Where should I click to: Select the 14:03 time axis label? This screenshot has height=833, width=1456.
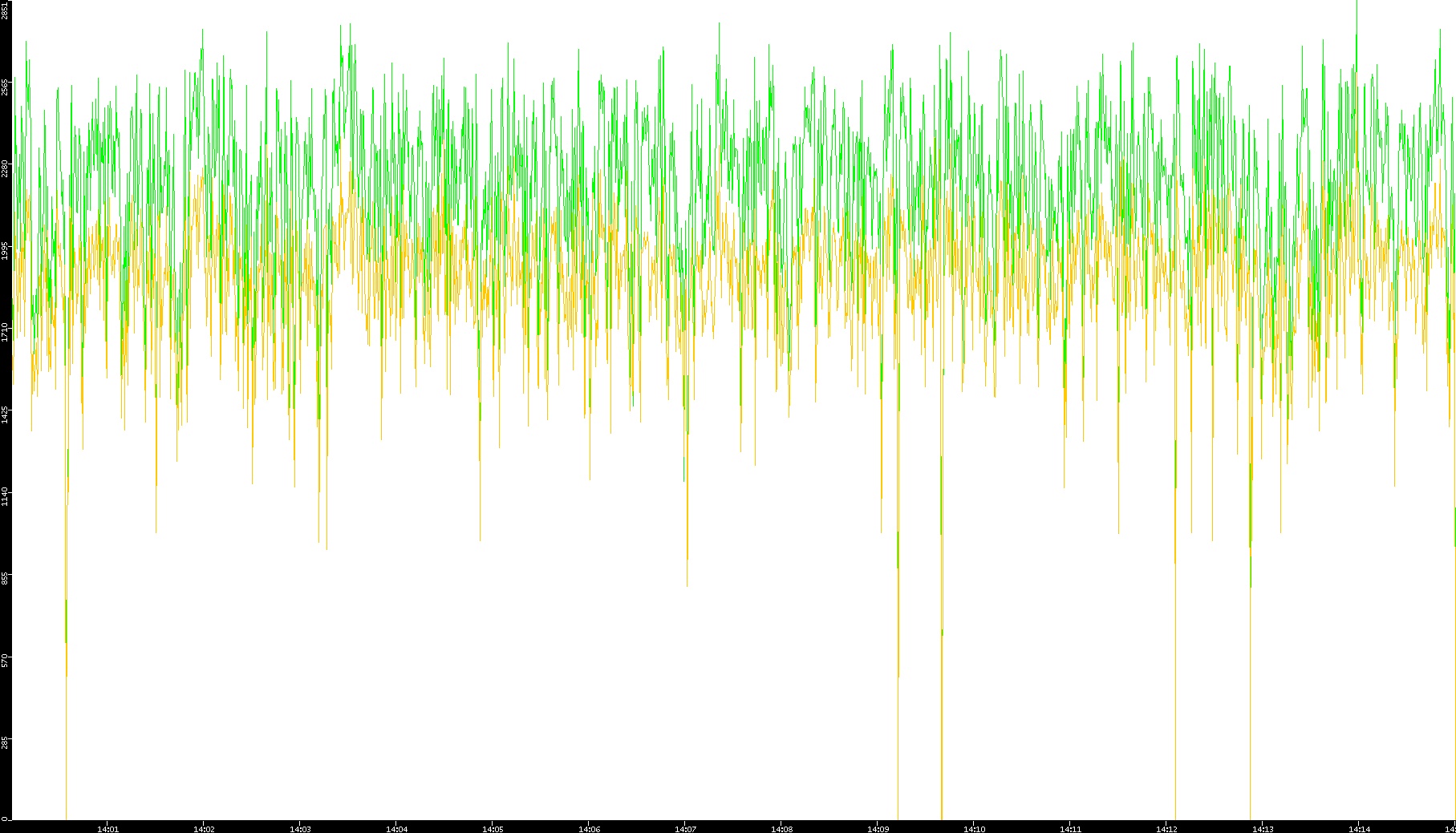pyautogui.click(x=300, y=829)
